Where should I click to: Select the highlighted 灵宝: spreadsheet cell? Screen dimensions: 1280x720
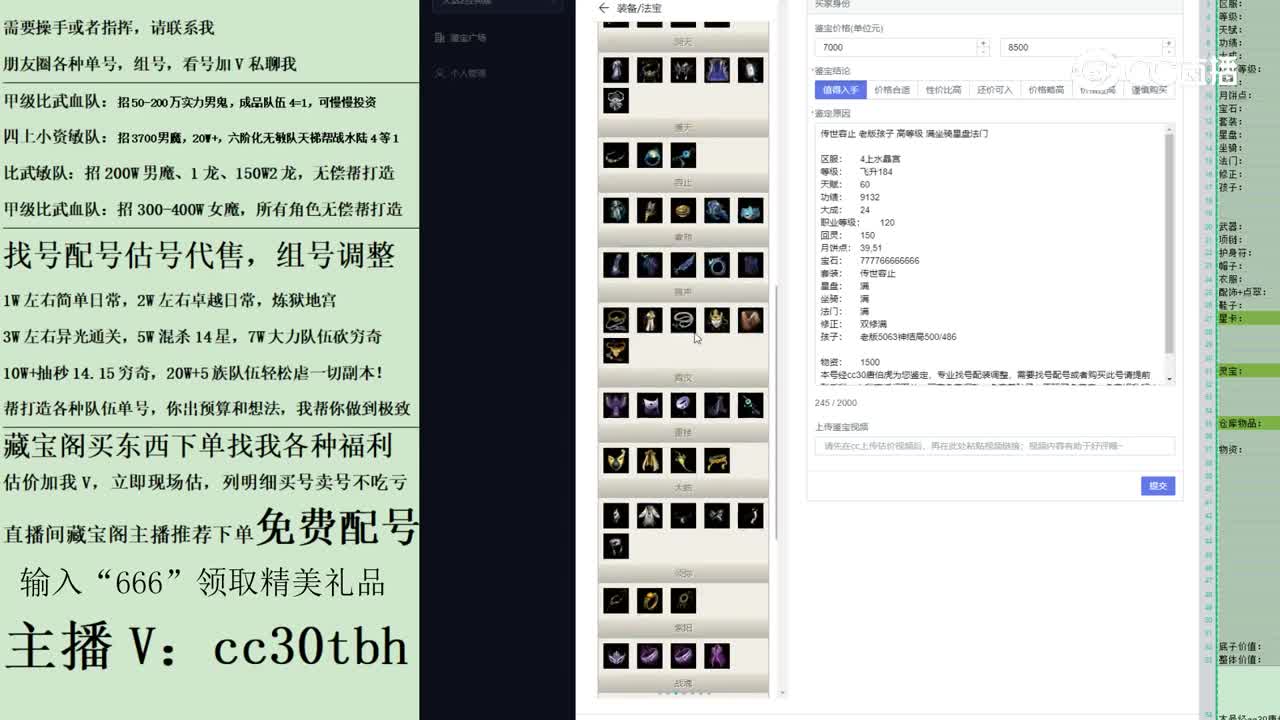[1248, 371]
